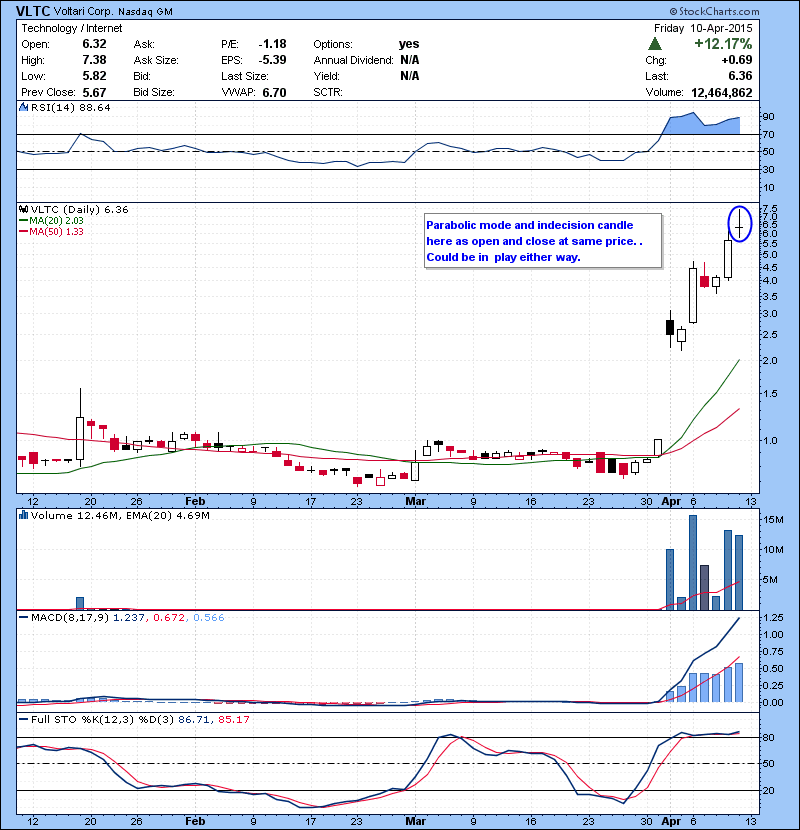This screenshot has height=830, width=800.
Task: Click the Options value yes
Action: (x=409, y=44)
